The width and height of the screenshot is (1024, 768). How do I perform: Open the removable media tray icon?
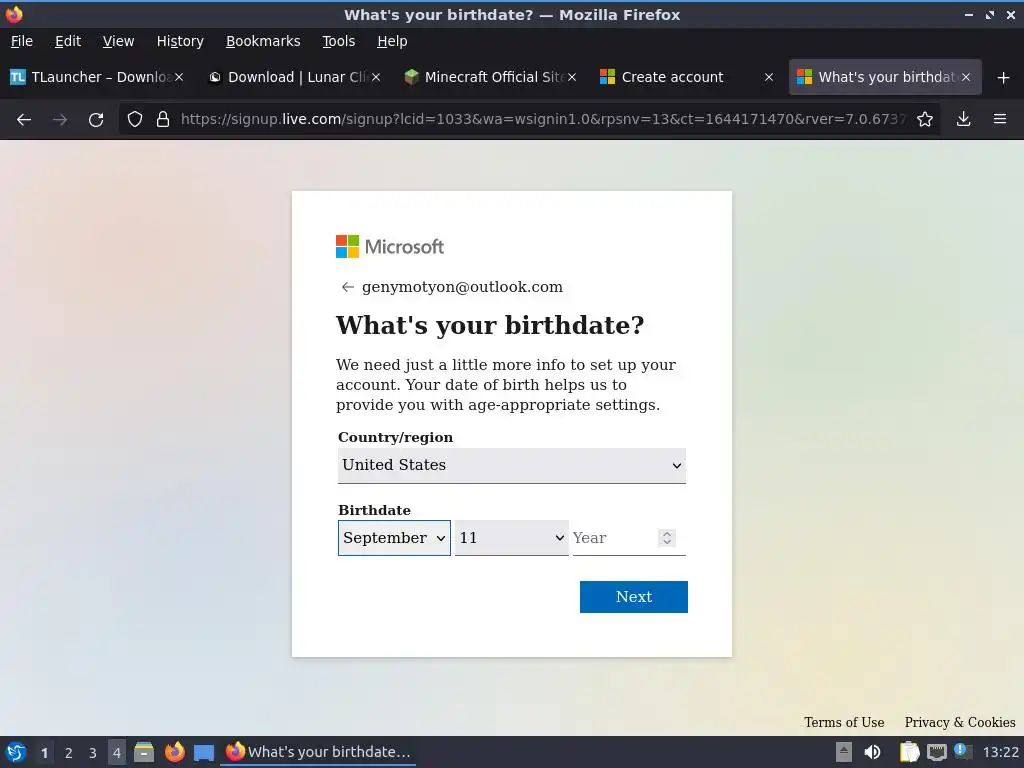pyautogui.click(x=844, y=752)
